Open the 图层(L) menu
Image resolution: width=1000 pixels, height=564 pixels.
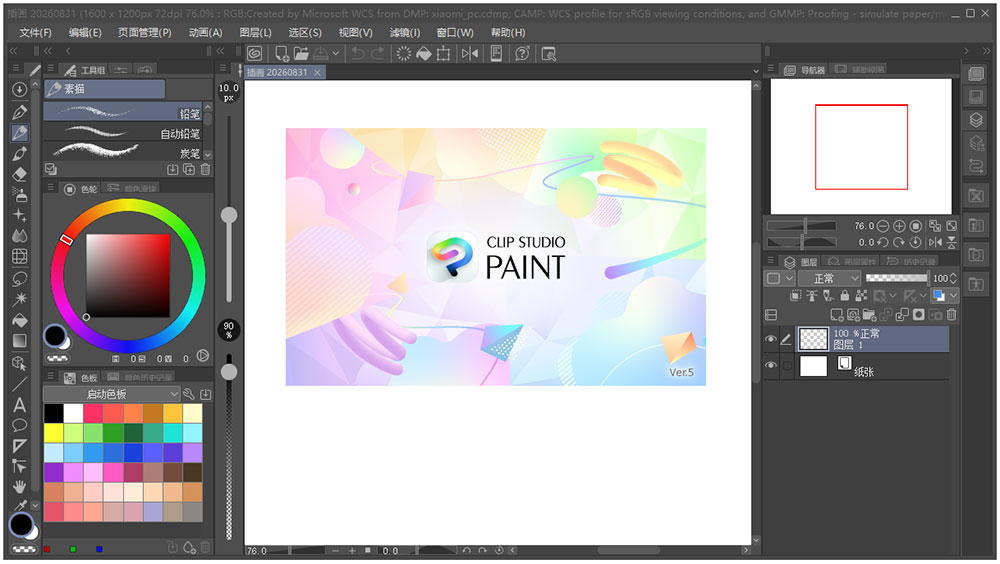coord(255,33)
